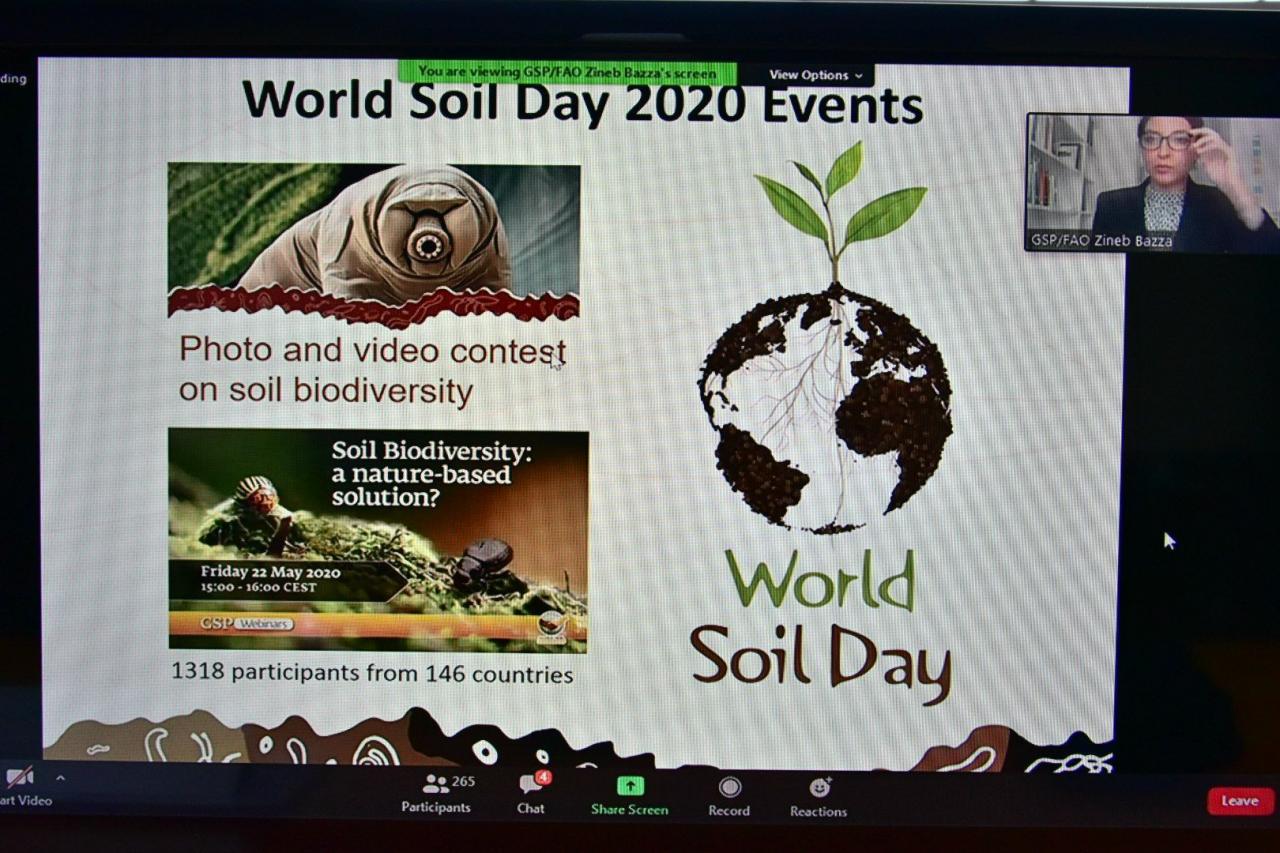Click the green 'You are viewing' screen-share banner

pyautogui.click(x=567, y=72)
